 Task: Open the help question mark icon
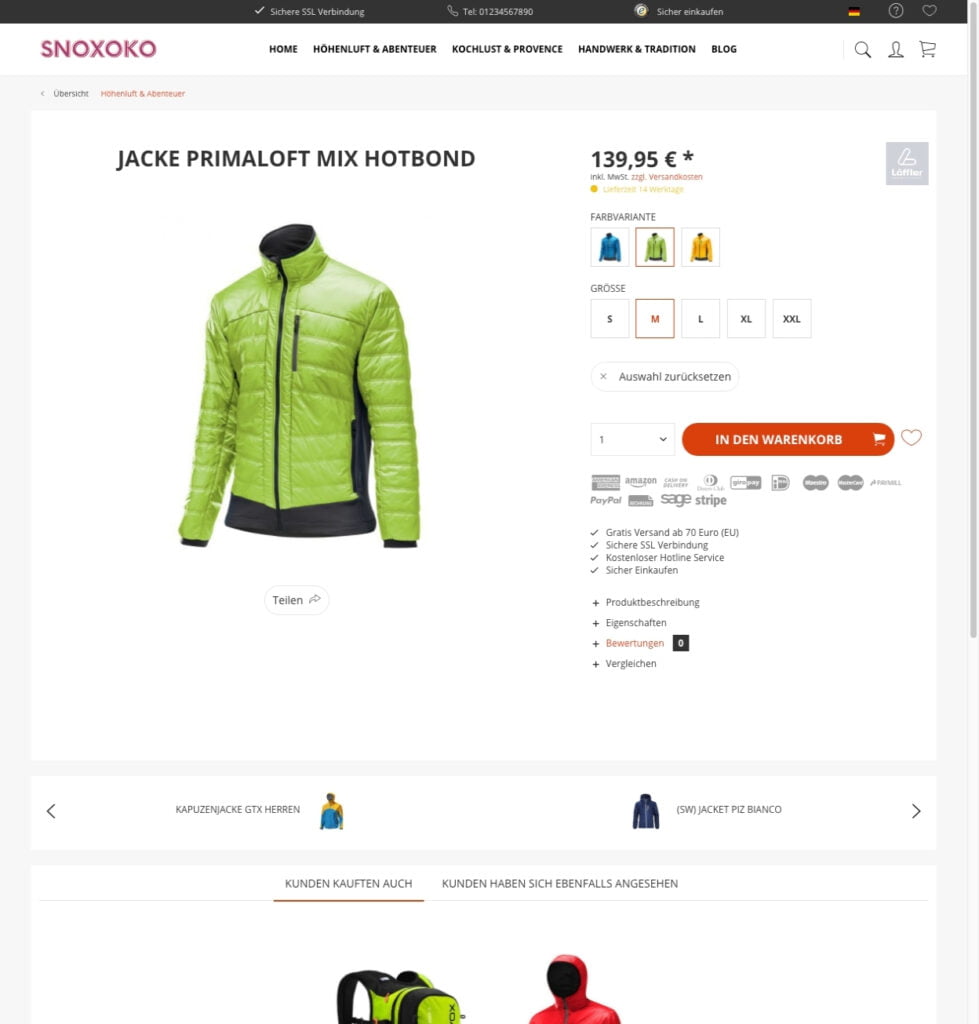click(895, 11)
